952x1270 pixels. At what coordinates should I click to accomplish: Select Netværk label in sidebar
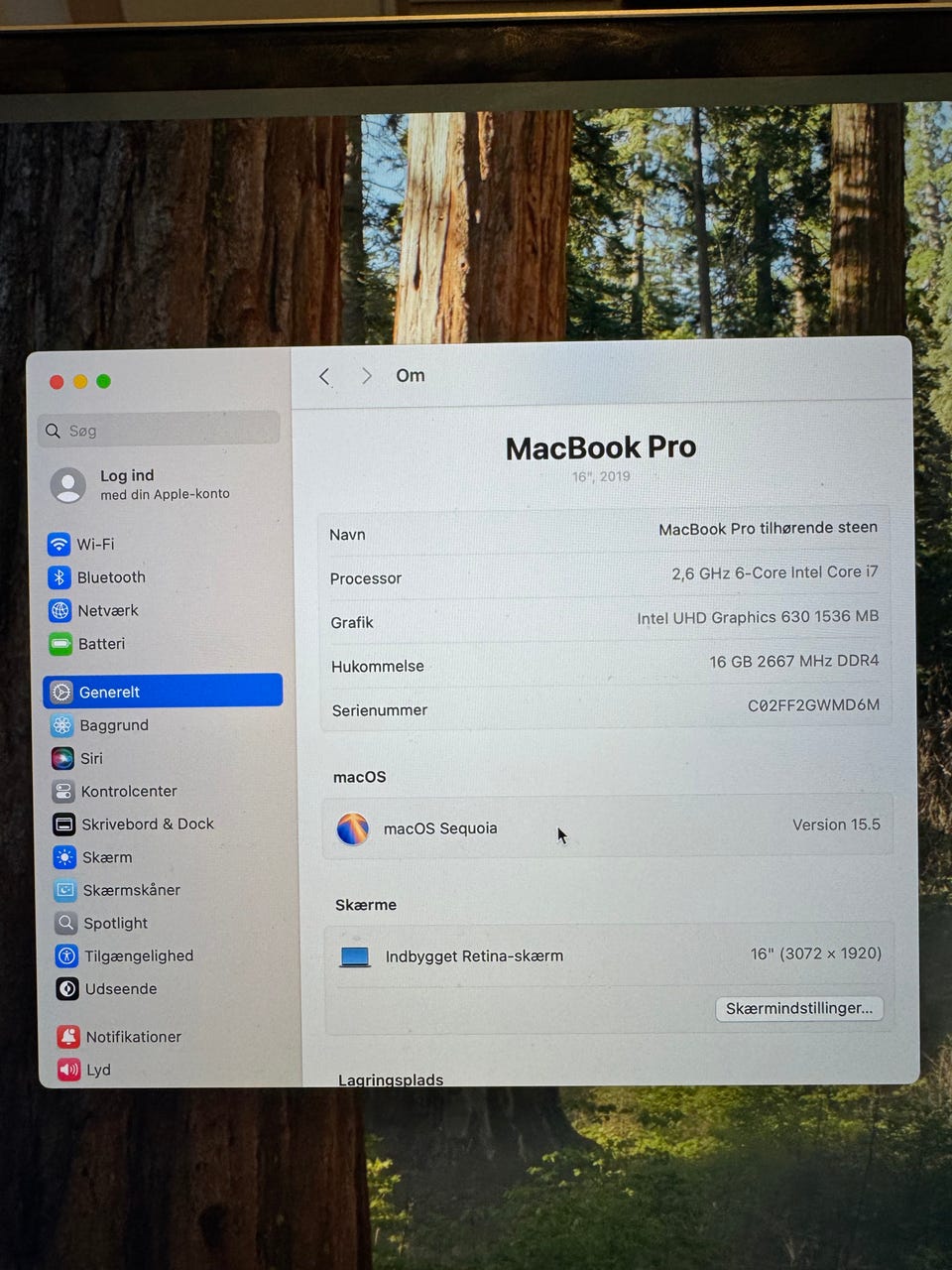coord(108,610)
